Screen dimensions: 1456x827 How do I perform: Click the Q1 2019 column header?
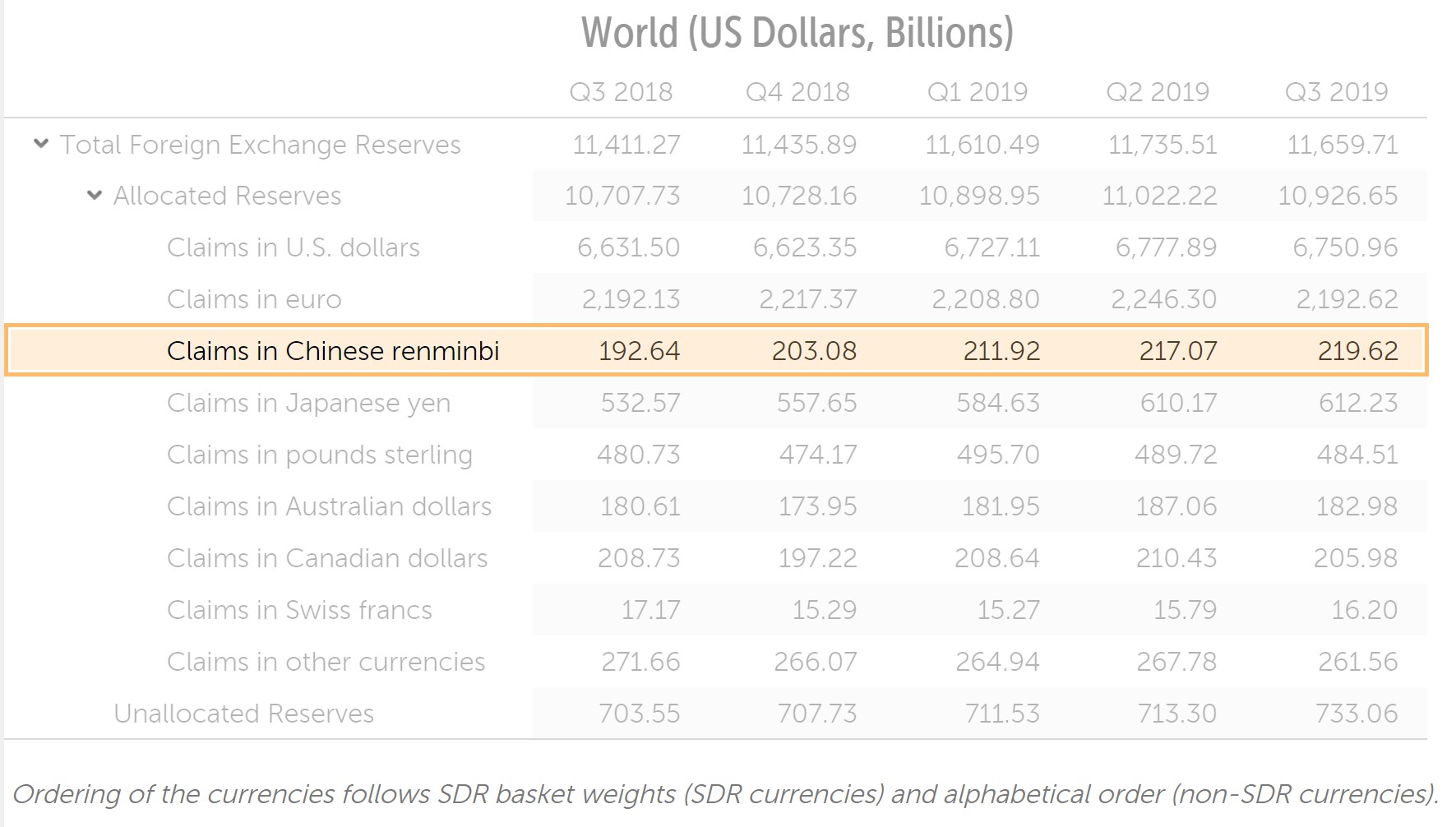[978, 92]
